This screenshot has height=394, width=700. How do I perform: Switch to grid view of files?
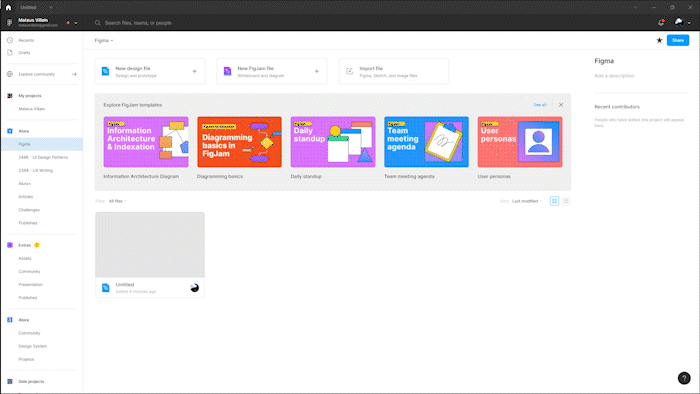[554, 201]
